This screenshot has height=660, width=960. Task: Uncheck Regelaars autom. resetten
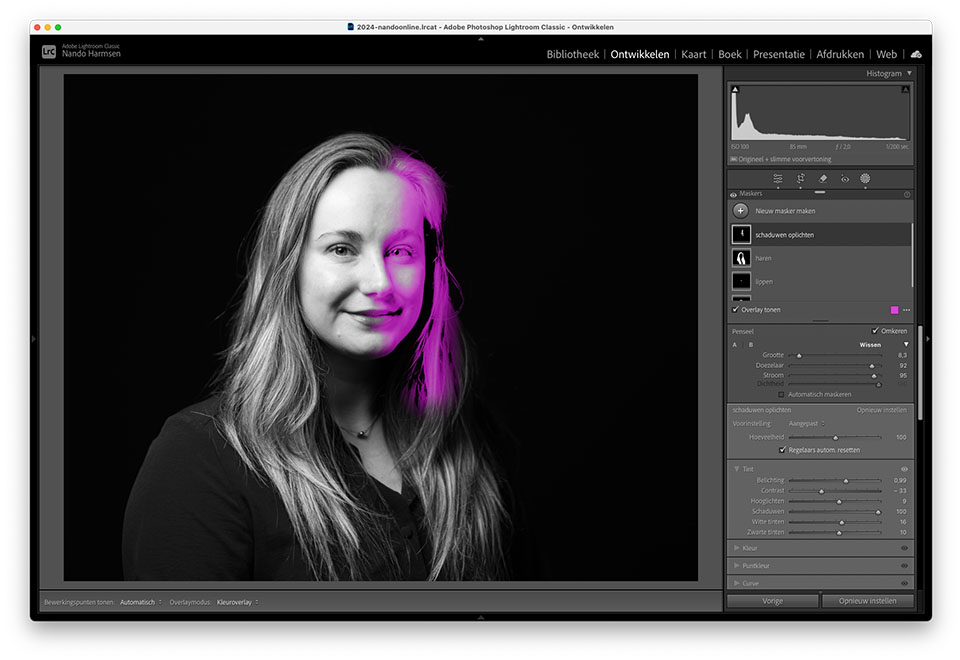(782, 449)
